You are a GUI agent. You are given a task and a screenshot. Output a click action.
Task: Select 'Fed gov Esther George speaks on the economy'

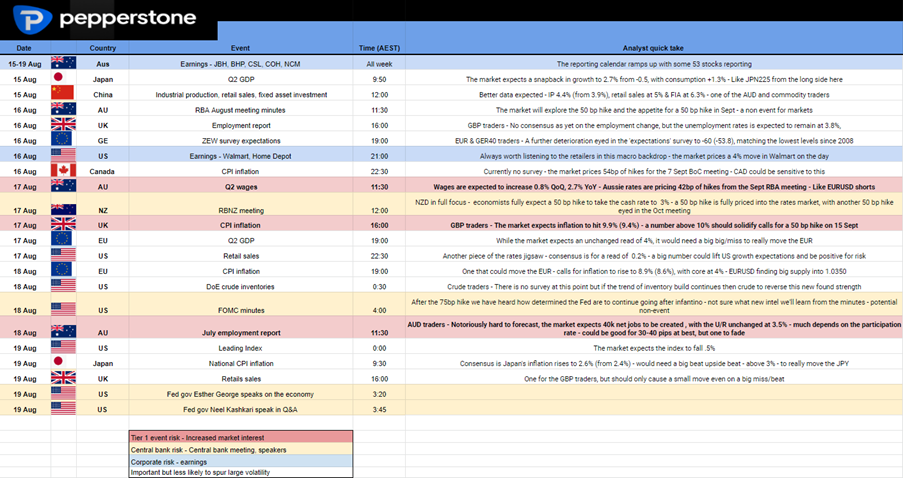tap(241, 394)
